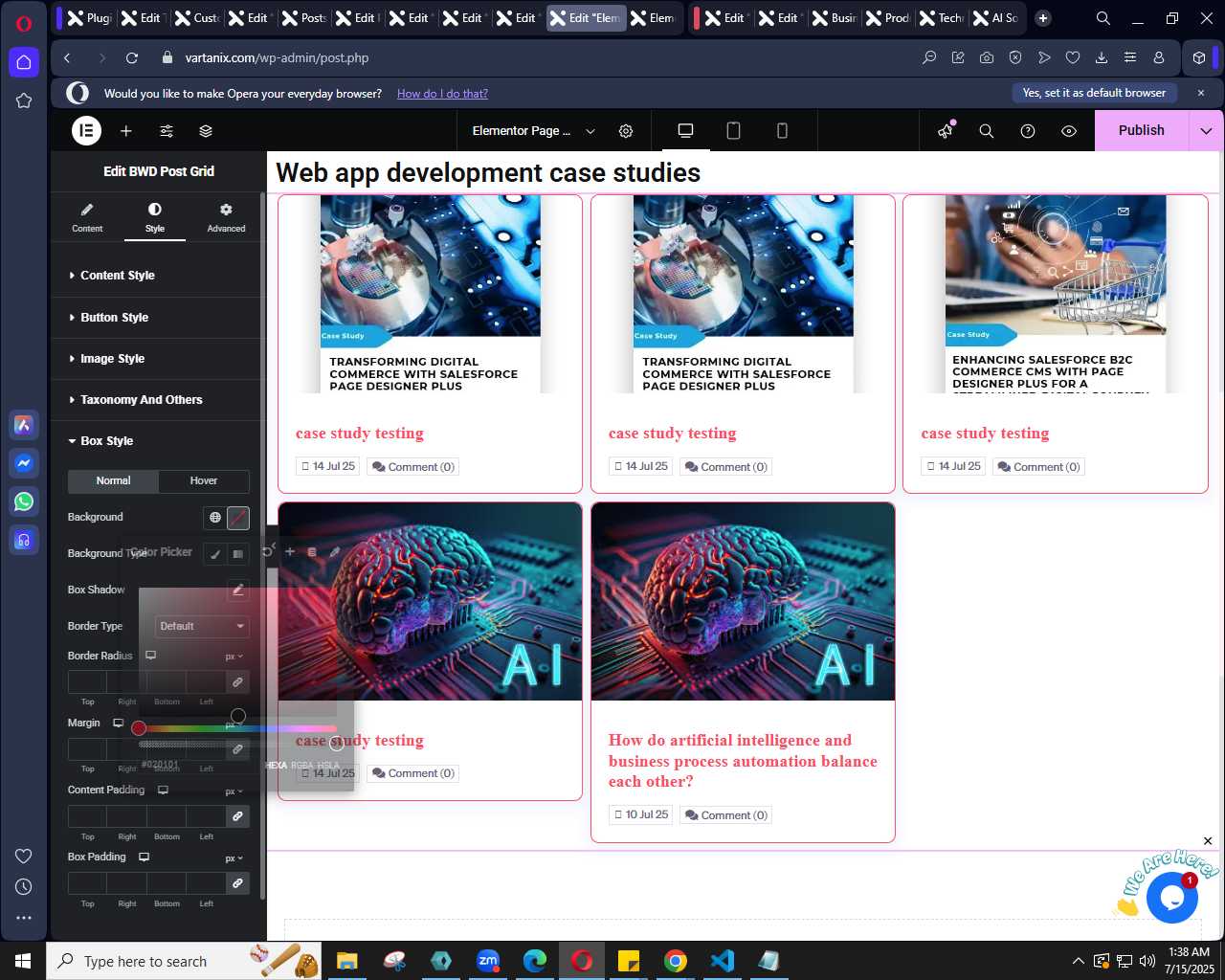Switch to the Style tab
1225x980 pixels.
[155, 218]
